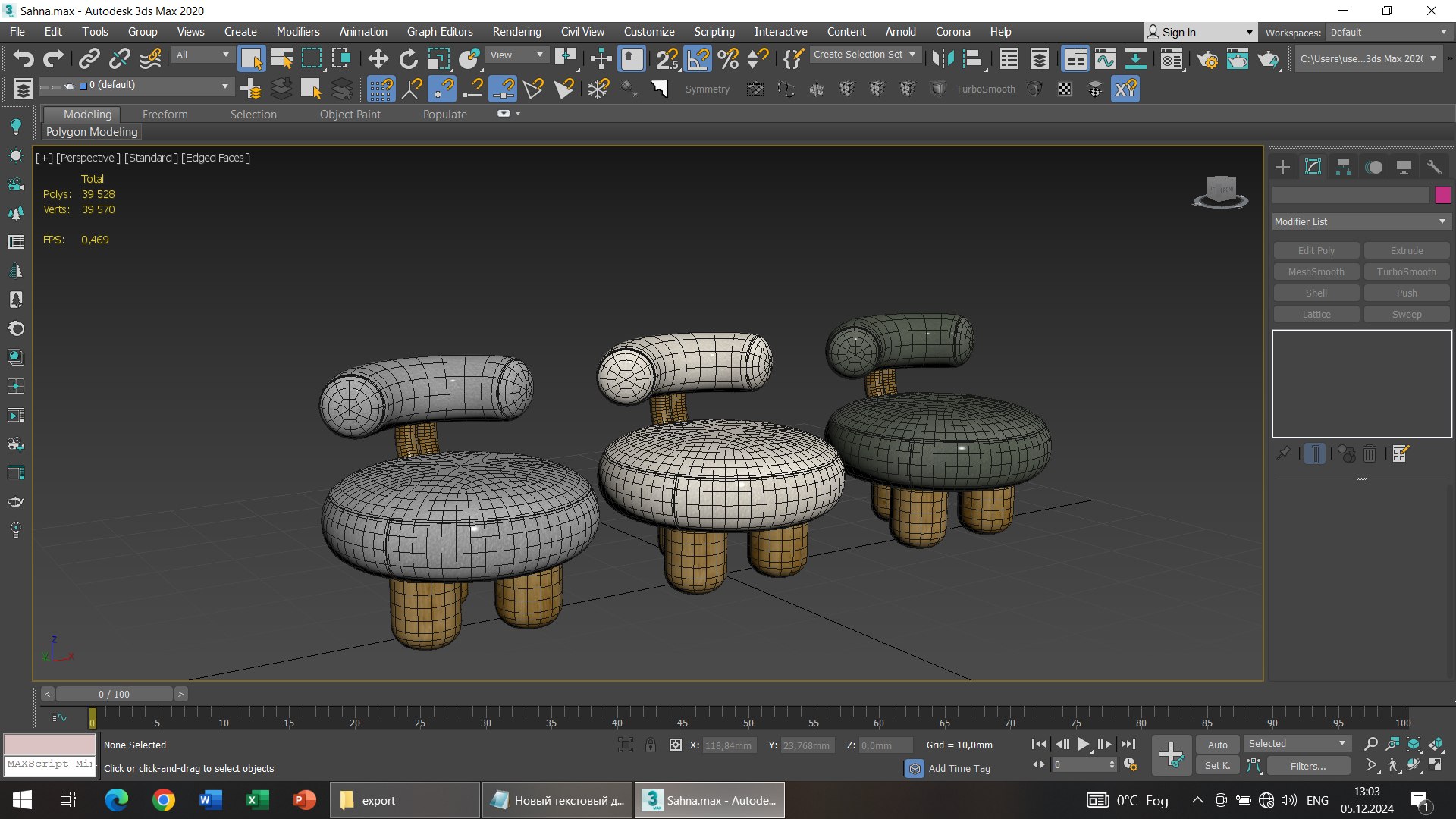Screen dimensions: 1456x819
Task: Toggle the Percent Snap button
Action: coord(728,58)
